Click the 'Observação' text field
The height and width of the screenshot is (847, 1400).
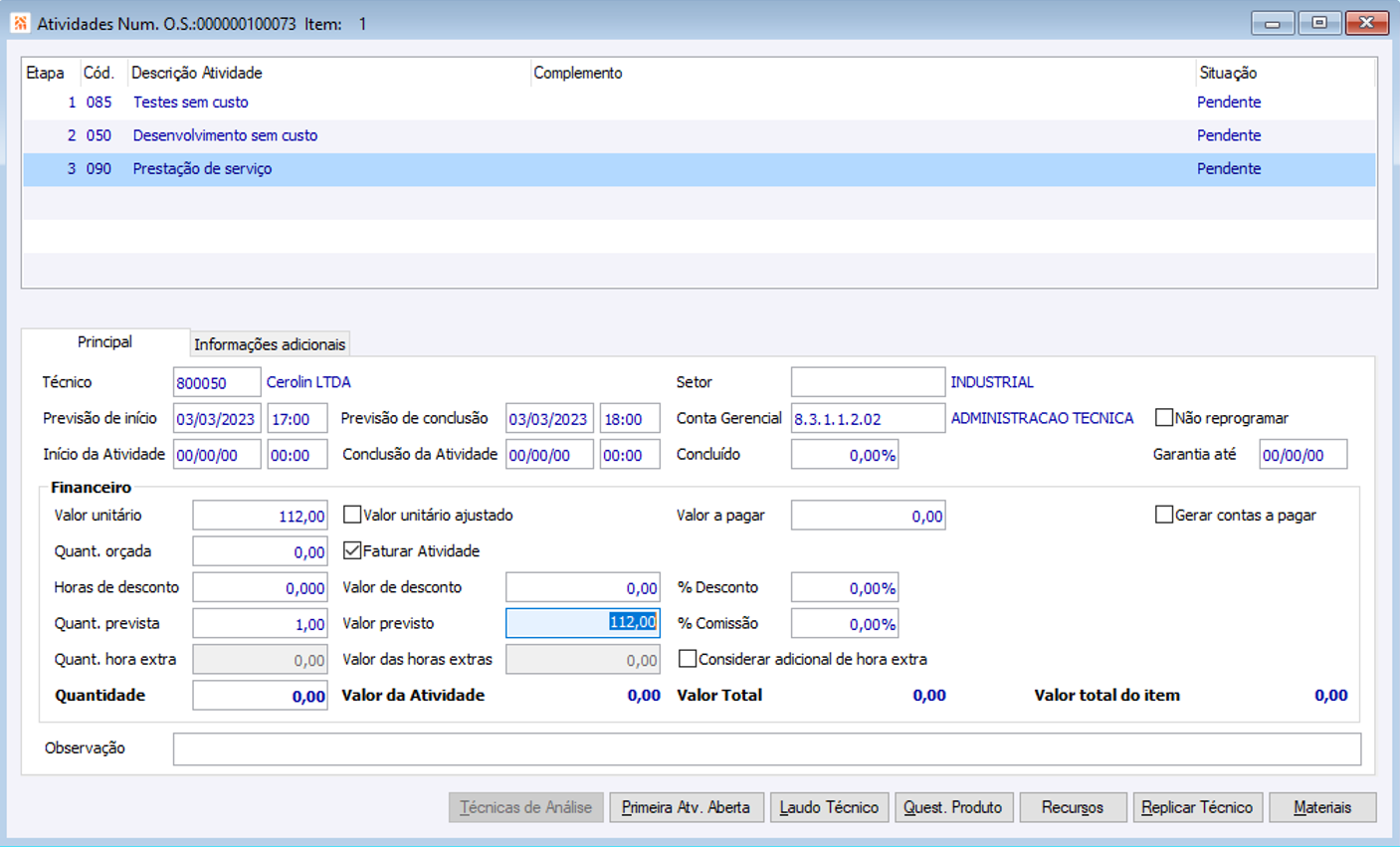[766, 748]
